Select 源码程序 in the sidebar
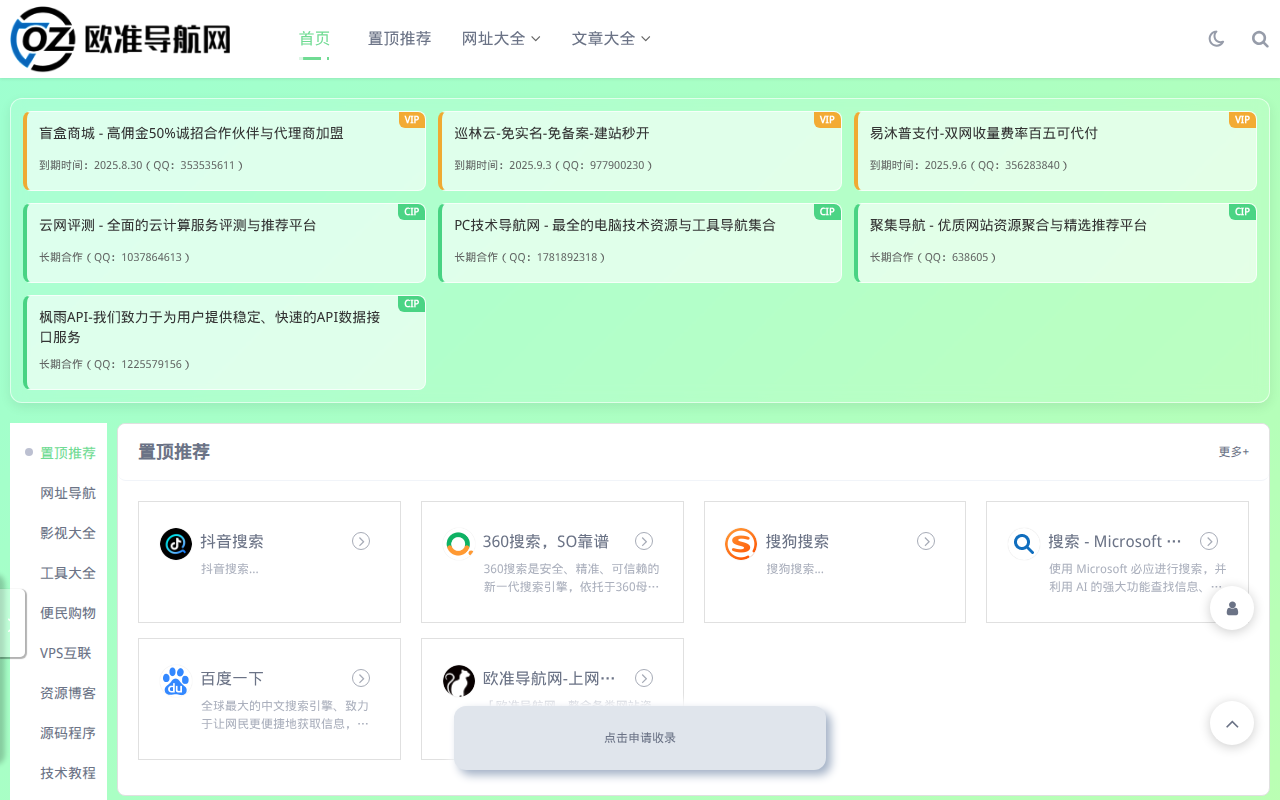 click(x=68, y=733)
